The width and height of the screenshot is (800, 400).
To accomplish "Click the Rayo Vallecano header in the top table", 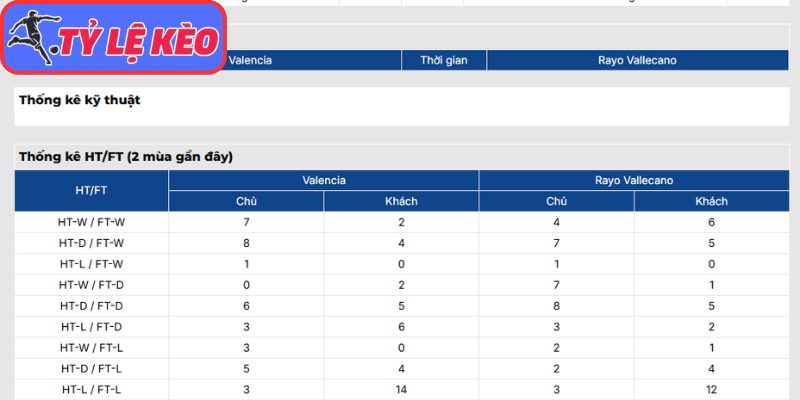I will [x=637, y=60].
